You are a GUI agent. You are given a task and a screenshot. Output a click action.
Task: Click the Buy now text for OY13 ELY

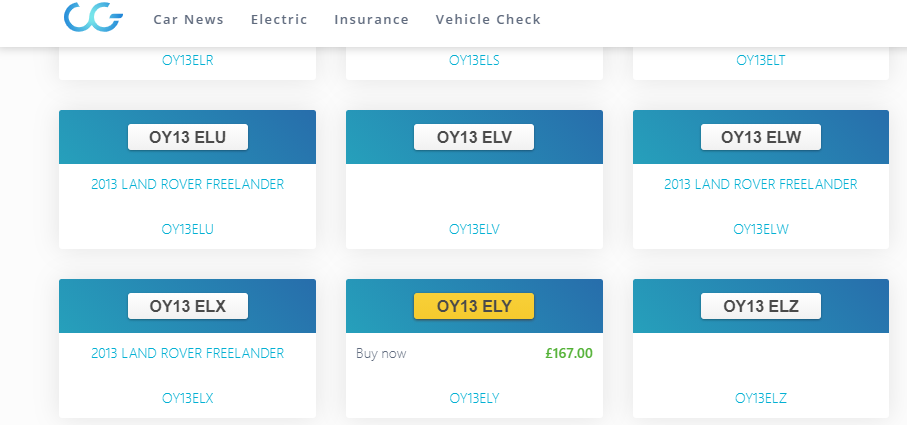[381, 353]
